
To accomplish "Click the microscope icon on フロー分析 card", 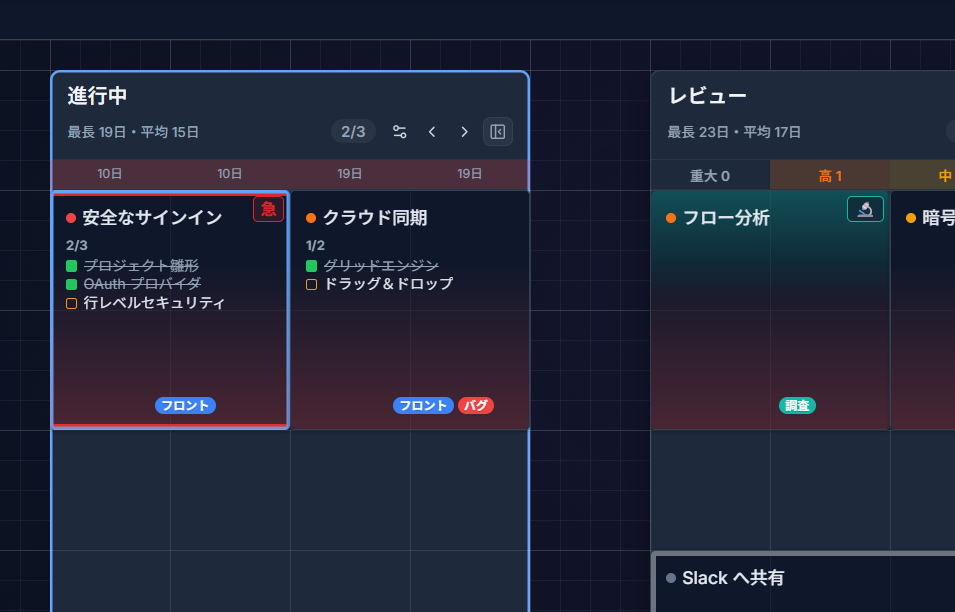I will click(865, 209).
